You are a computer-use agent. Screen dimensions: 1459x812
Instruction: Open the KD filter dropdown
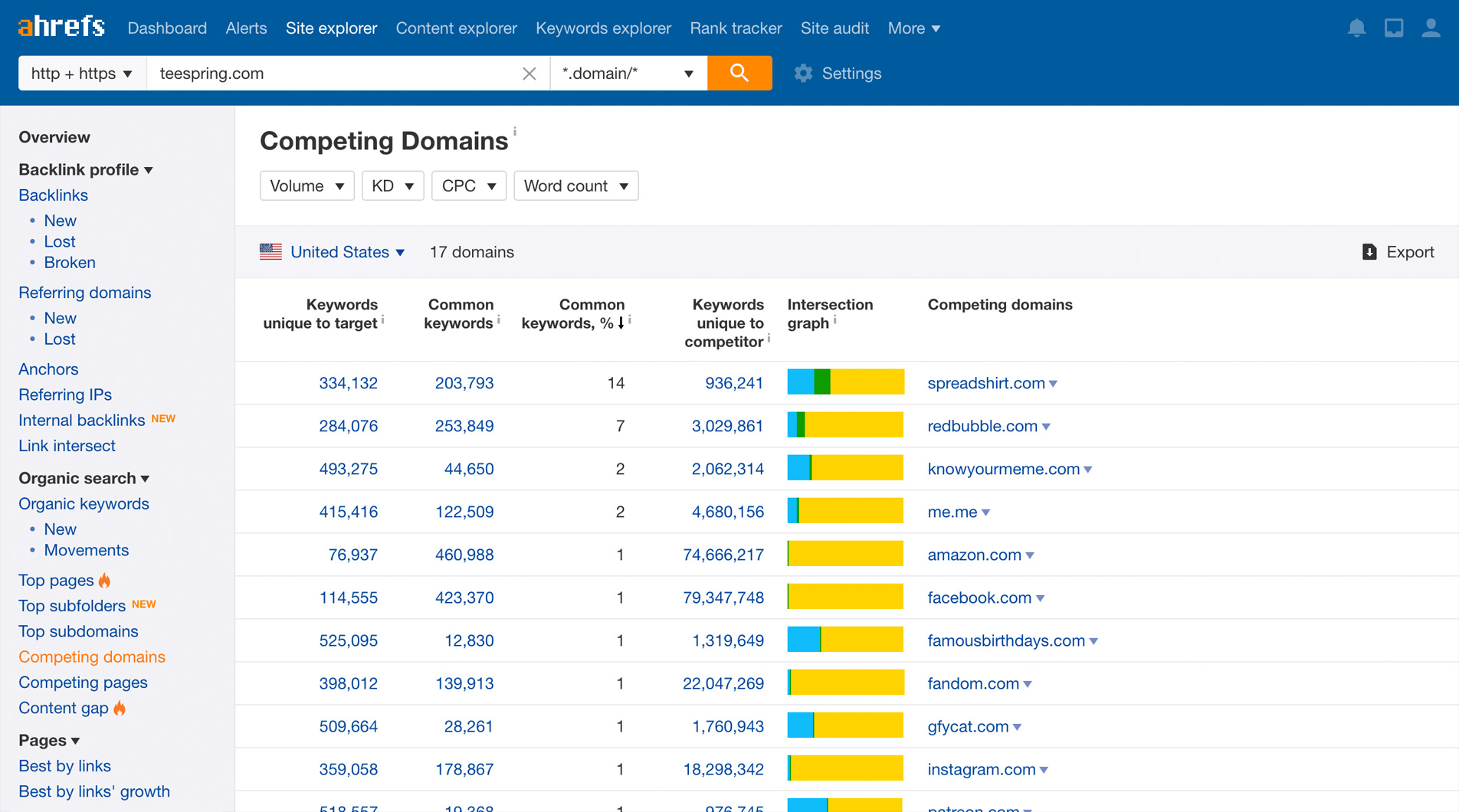coord(392,186)
